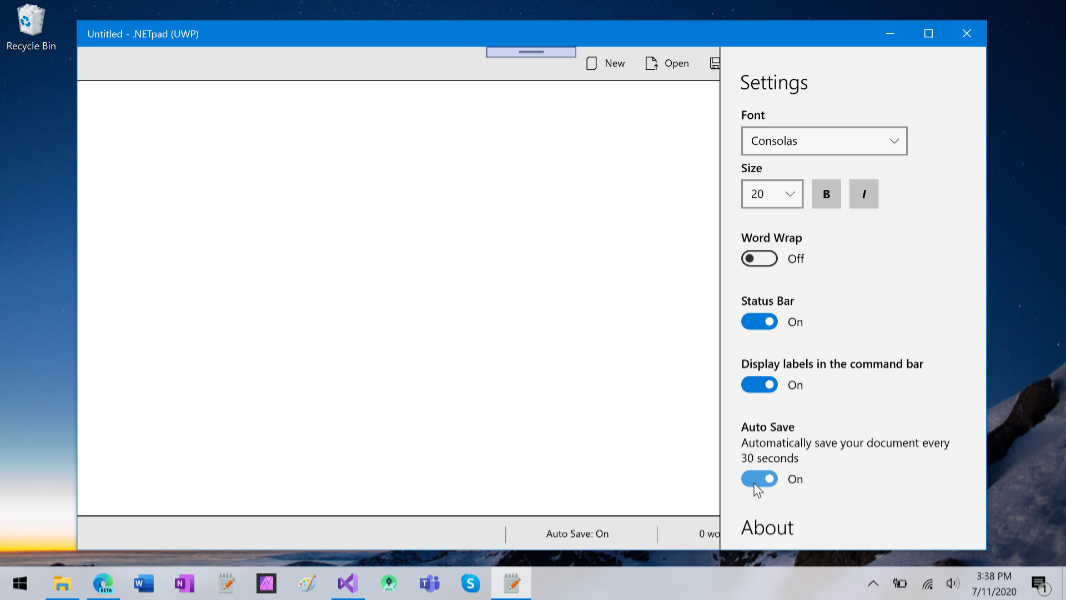Switch off the Auto Save toggle
1066x600 pixels.
[x=759, y=479]
